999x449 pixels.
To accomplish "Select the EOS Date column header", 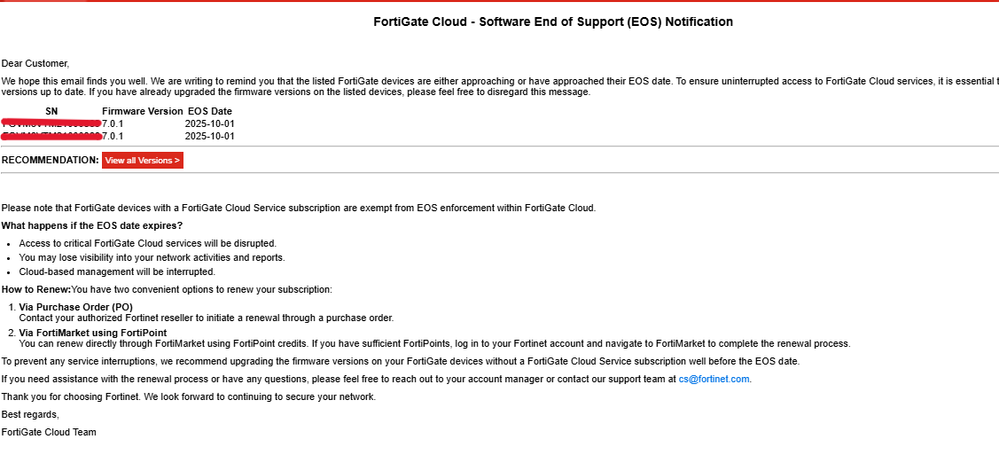I will (x=210, y=111).
